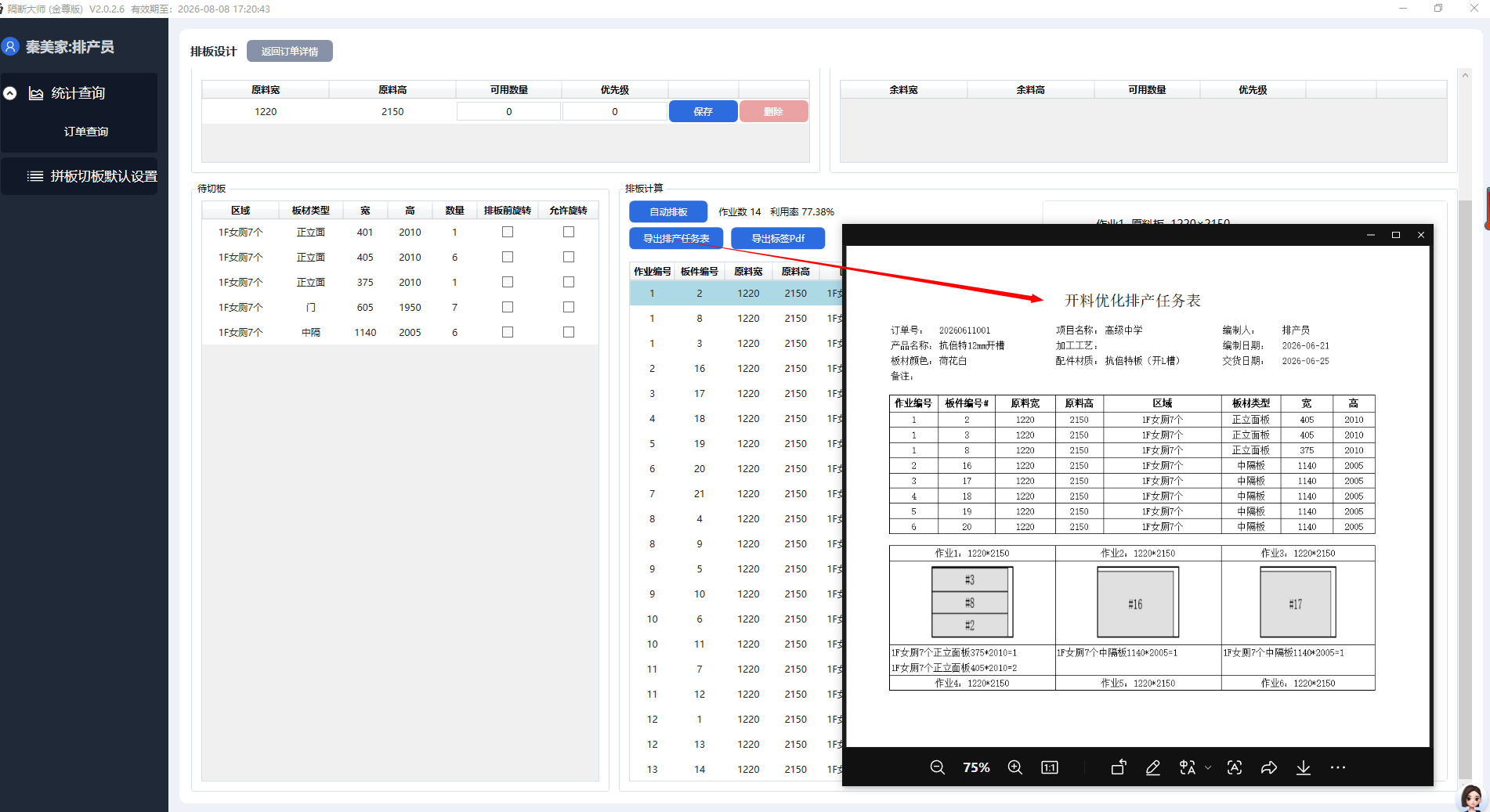
Task: Rotate the image in the viewer
Action: point(1119,767)
